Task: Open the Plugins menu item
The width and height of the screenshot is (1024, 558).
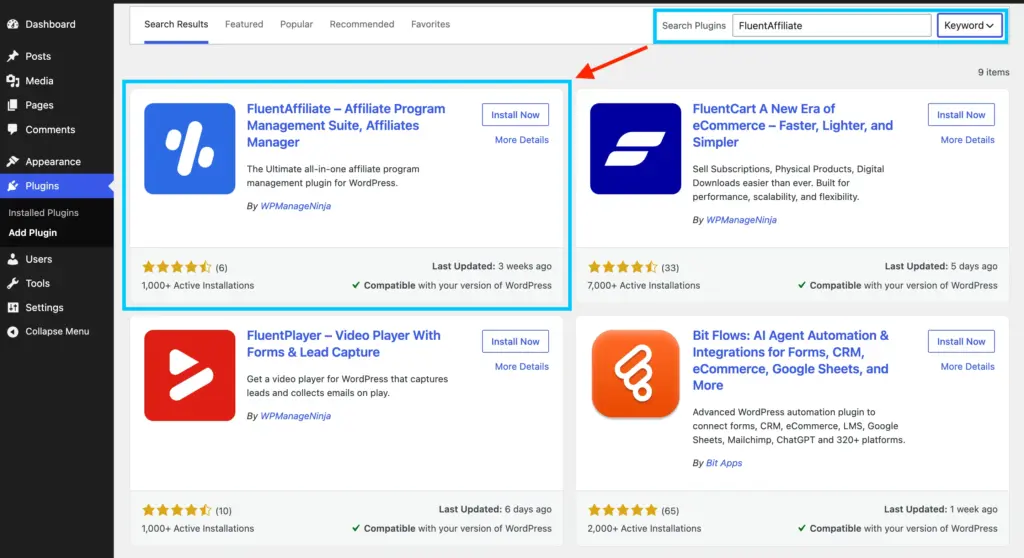Action: (x=57, y=186)
